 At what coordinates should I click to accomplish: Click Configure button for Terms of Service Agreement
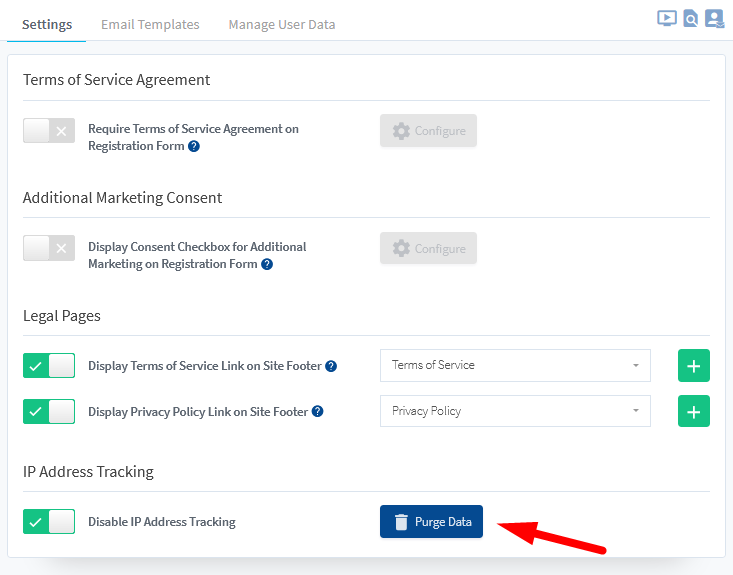click(428, 131)
